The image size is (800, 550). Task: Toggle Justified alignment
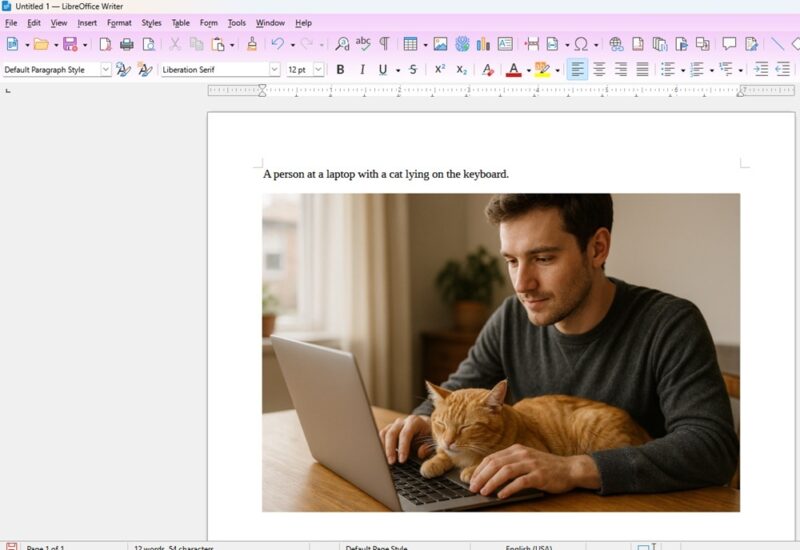642,70
